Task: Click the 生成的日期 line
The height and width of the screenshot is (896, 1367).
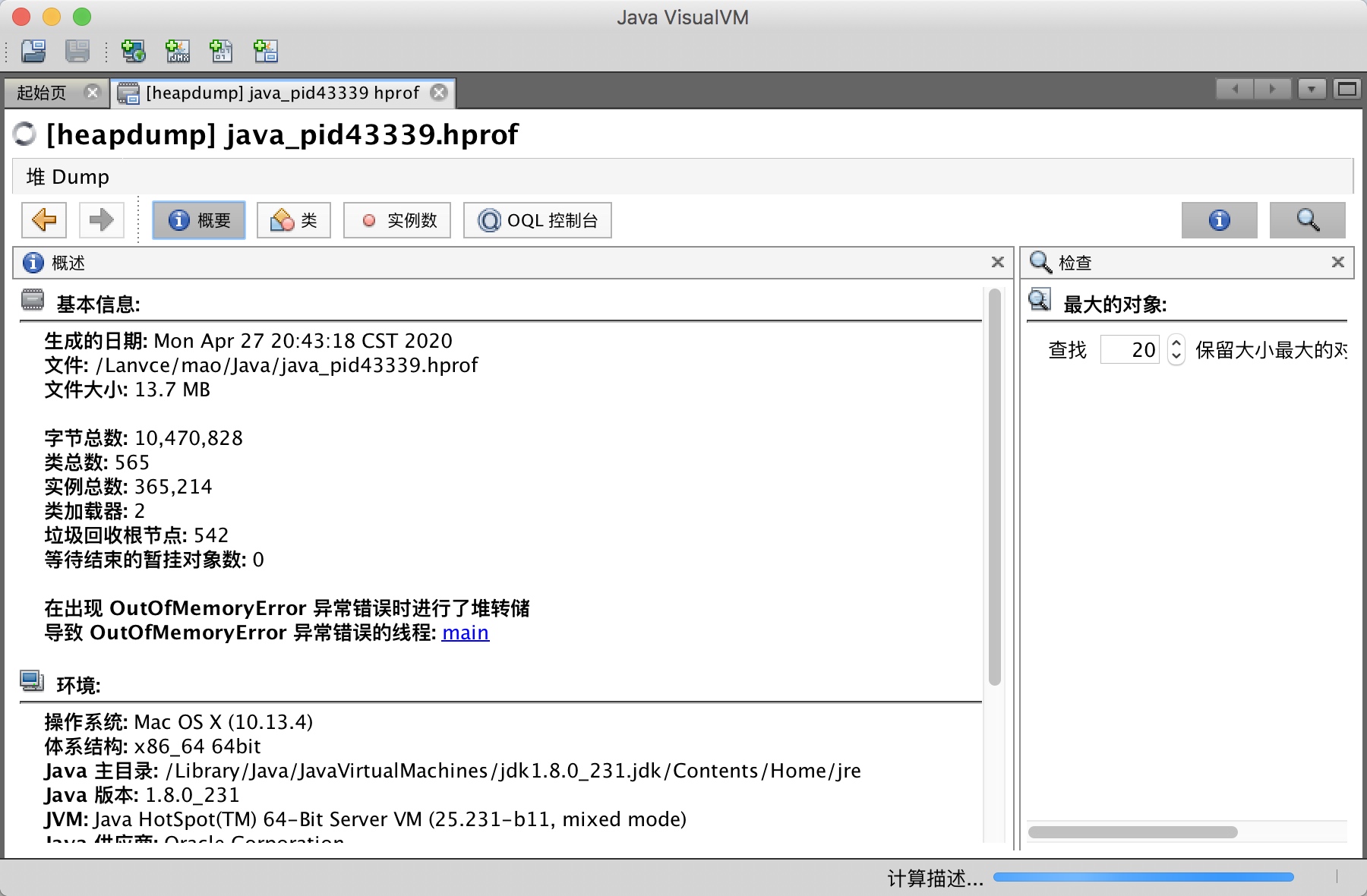Action: (x=248, y=341)
